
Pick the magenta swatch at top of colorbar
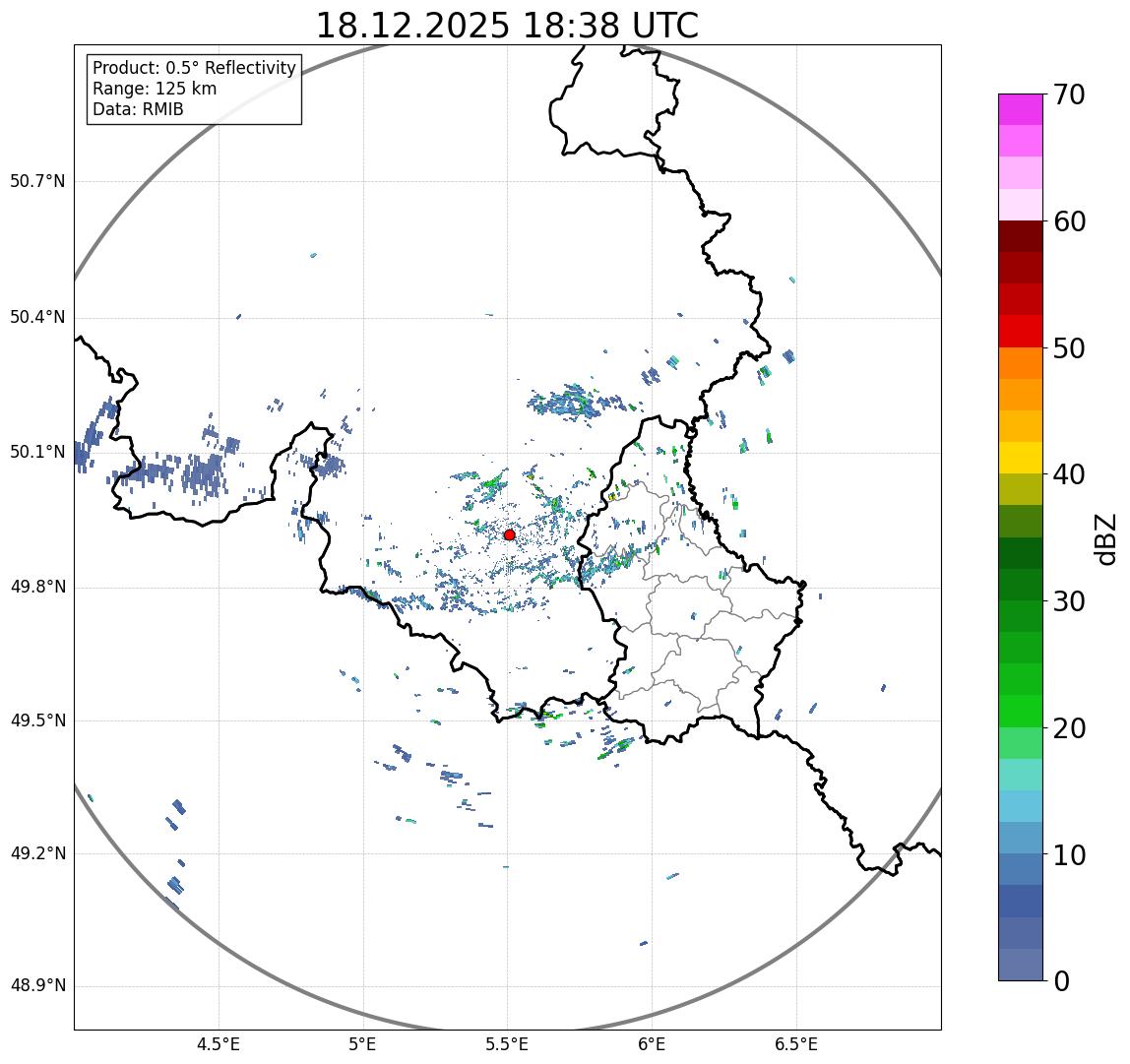(1021, 109)
